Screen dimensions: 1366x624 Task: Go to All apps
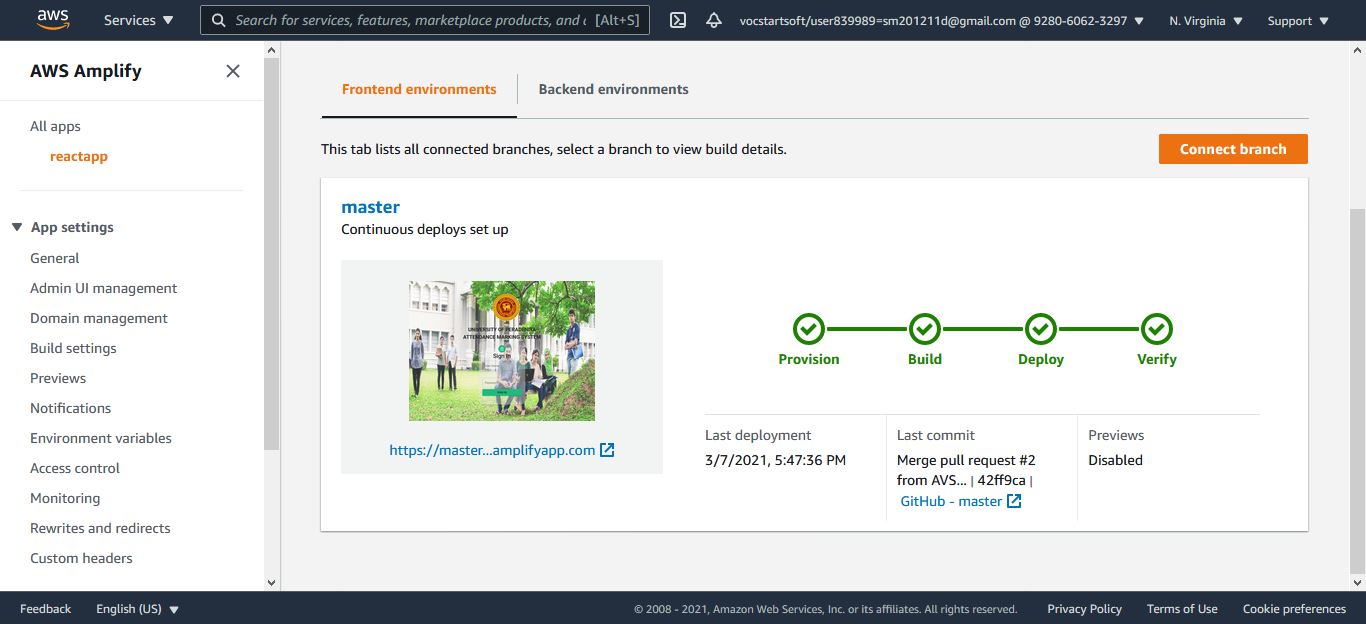coord(55,126)
